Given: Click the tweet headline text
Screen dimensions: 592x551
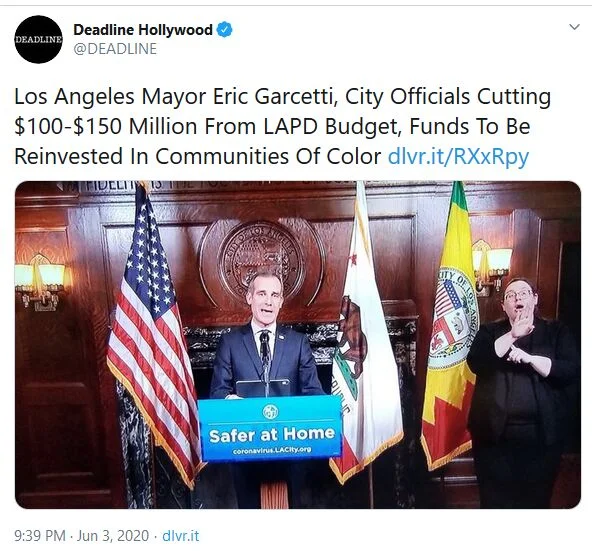Looking at the screenshot, I should click(282, 126).
